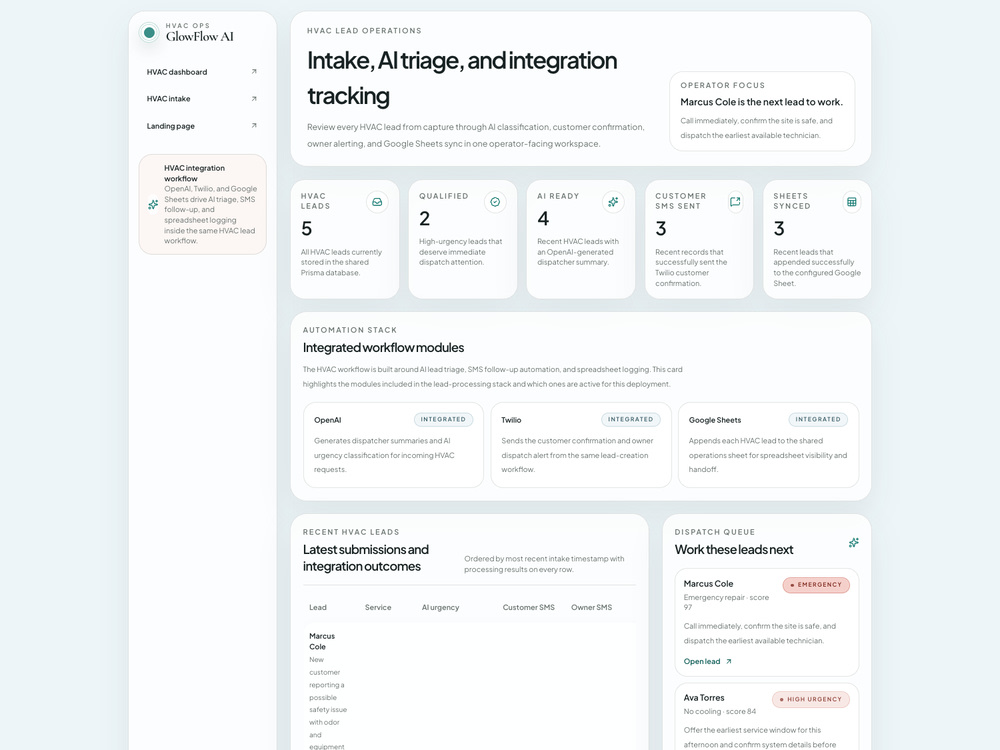1000x750 pixels.
Task: Click the Qualified count 2
Action: tap(425, 219)
